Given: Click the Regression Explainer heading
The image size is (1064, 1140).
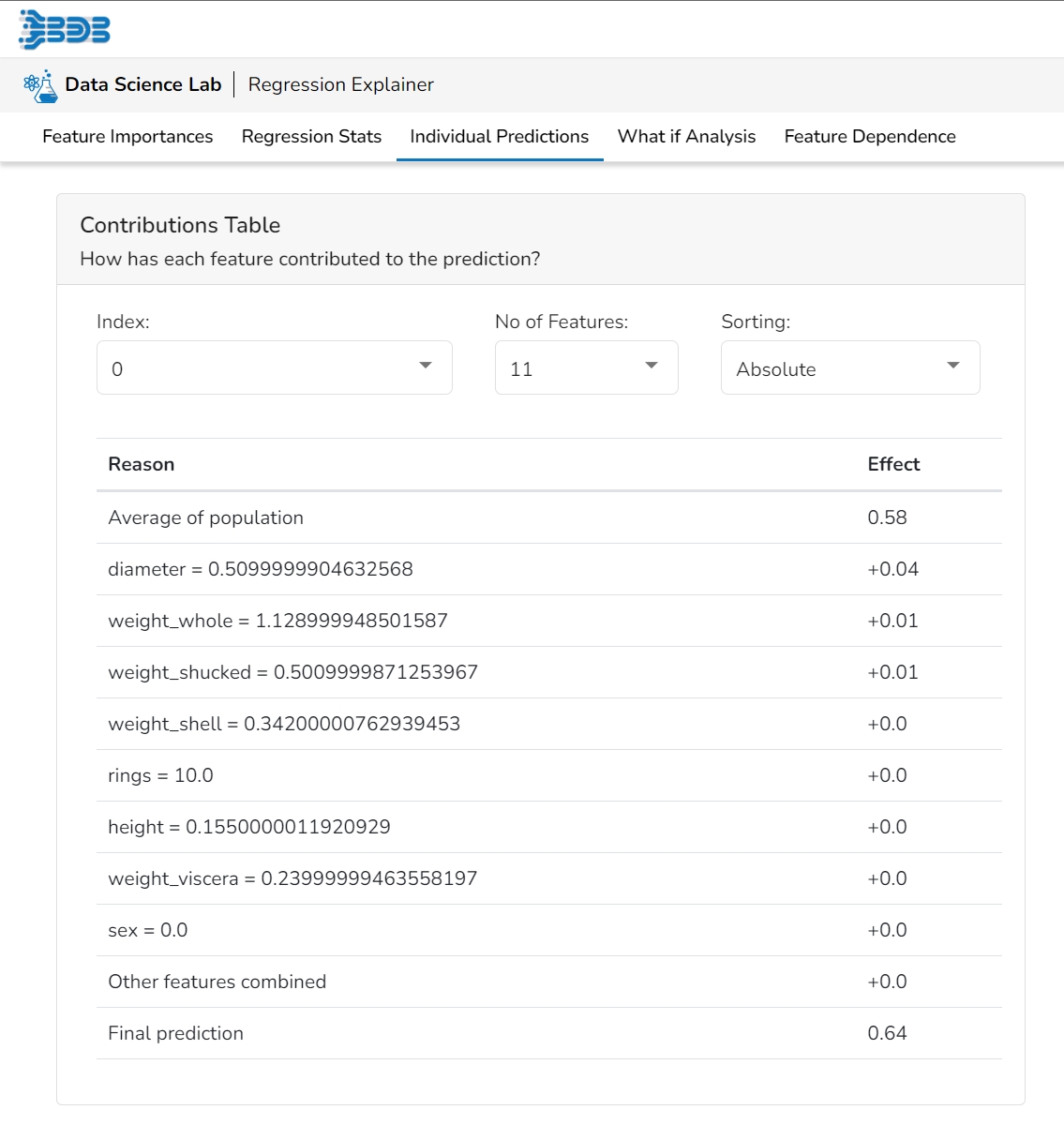Looking at the screenshot, I should [340, 84].
